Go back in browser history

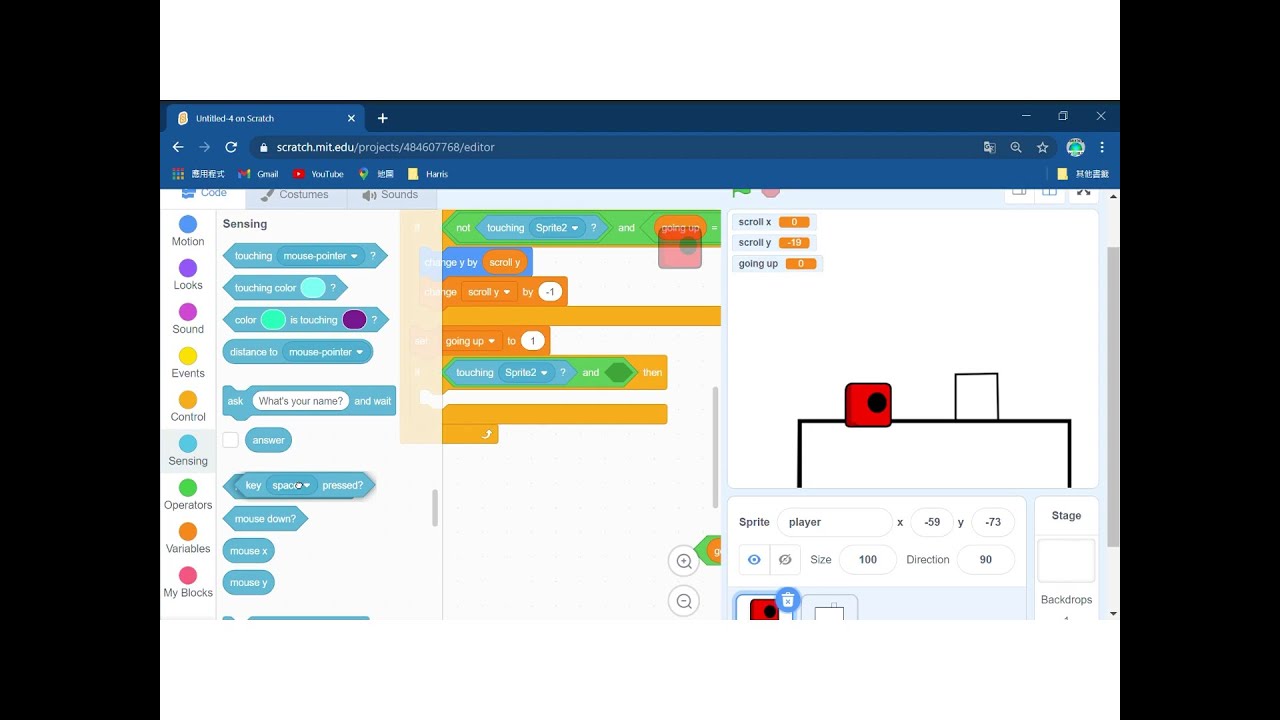pos(178,147)
